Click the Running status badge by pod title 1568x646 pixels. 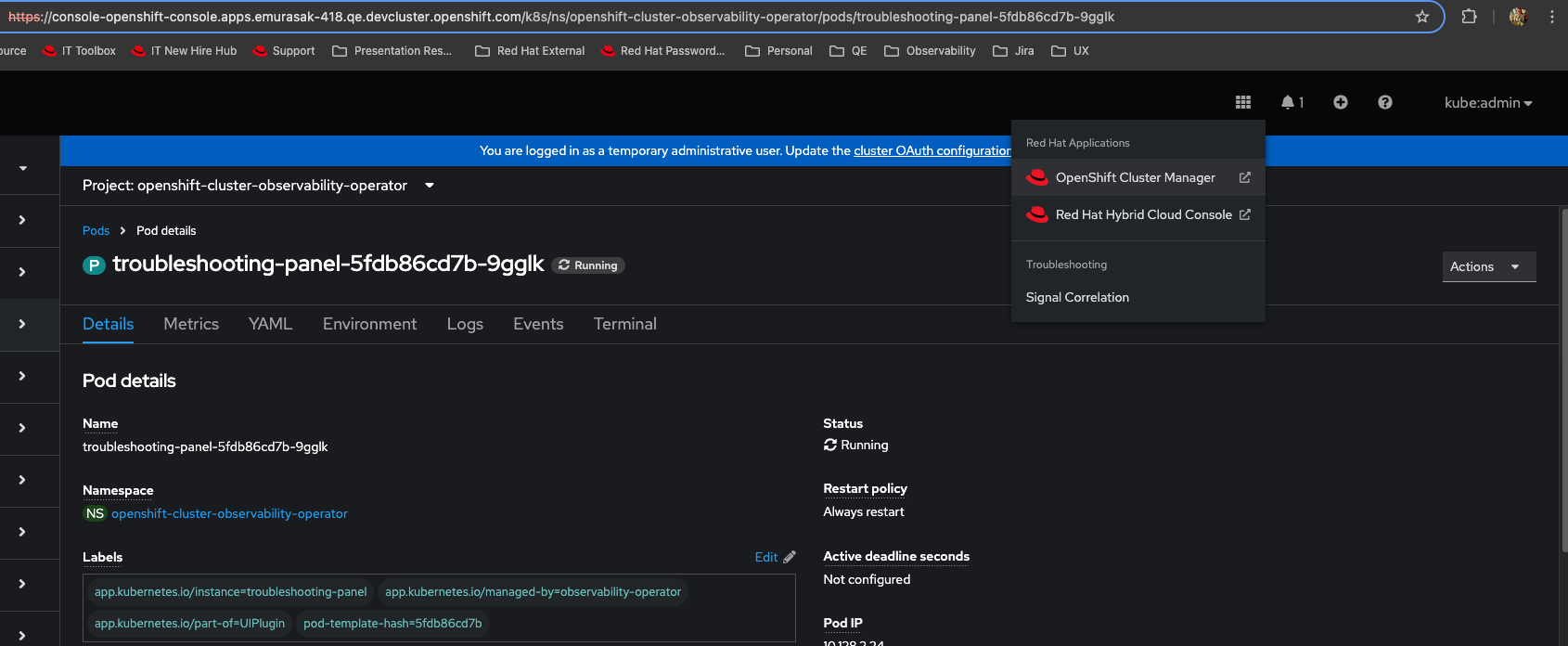tap(588, 265)
